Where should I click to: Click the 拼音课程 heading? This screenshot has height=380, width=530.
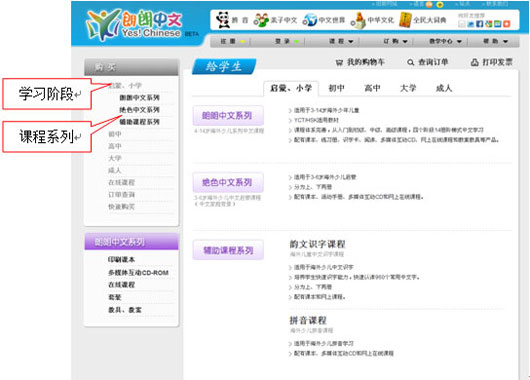click(308, 320)
